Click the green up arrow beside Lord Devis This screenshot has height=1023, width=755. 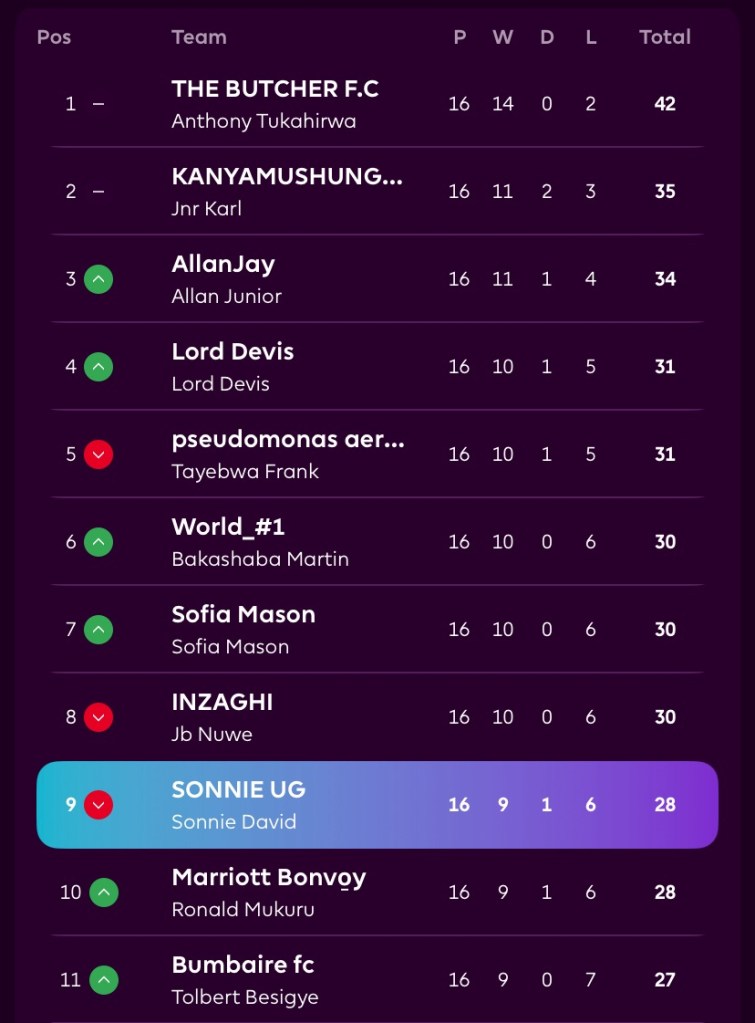[99, 367]
